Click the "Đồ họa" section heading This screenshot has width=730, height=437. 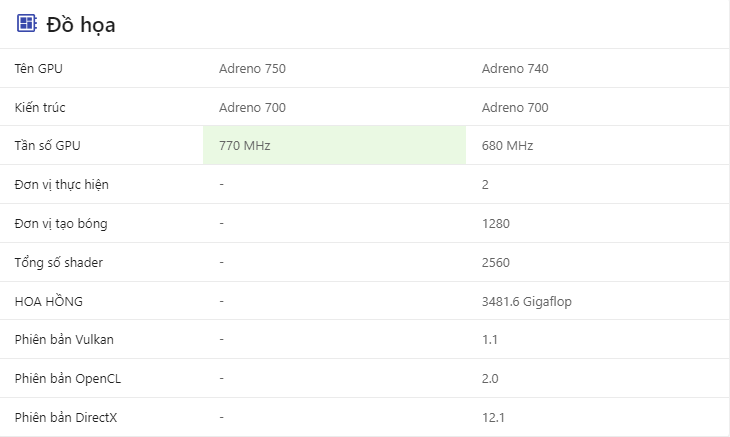80,25
